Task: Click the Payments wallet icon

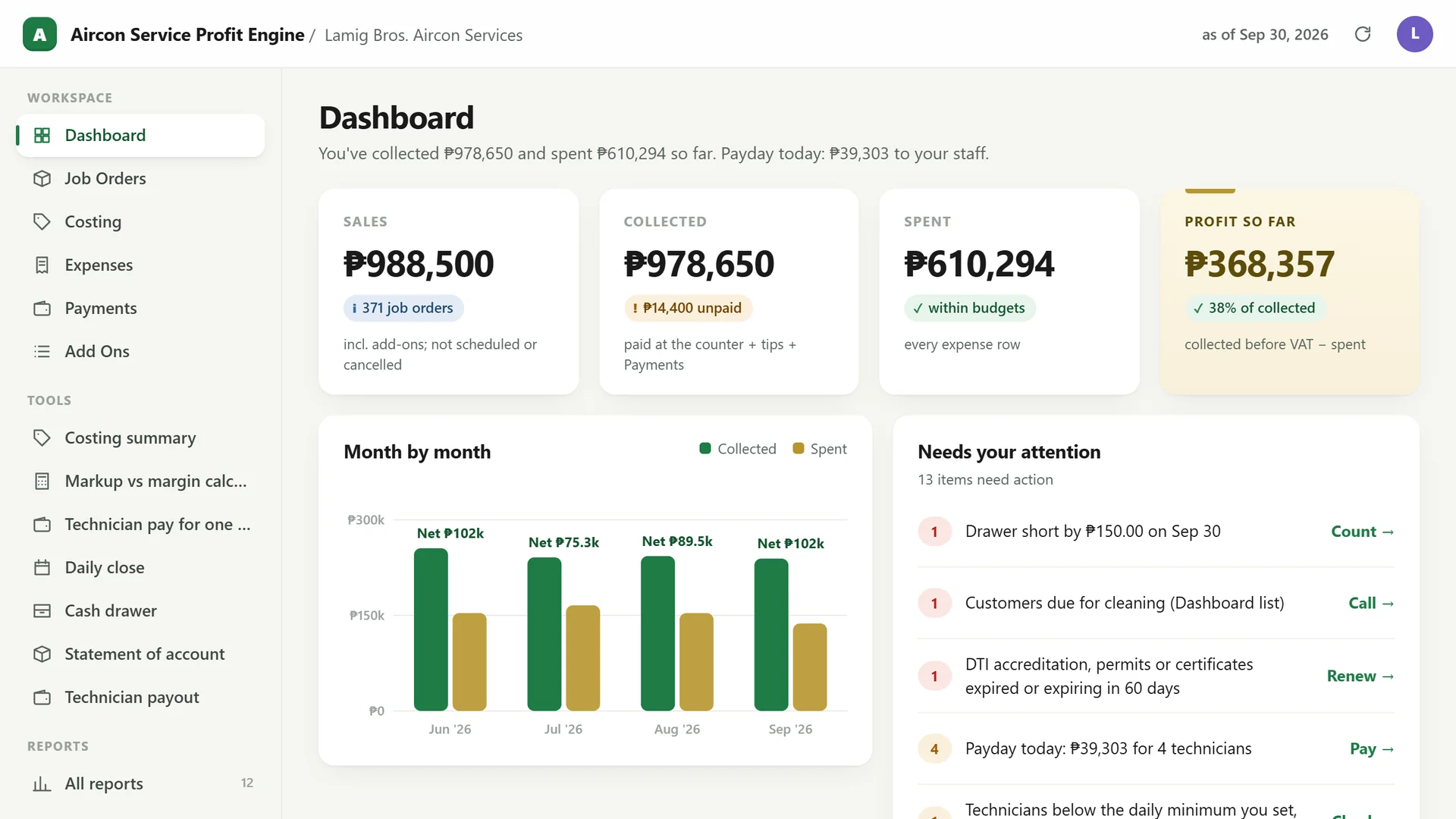Action: (42, 308)
